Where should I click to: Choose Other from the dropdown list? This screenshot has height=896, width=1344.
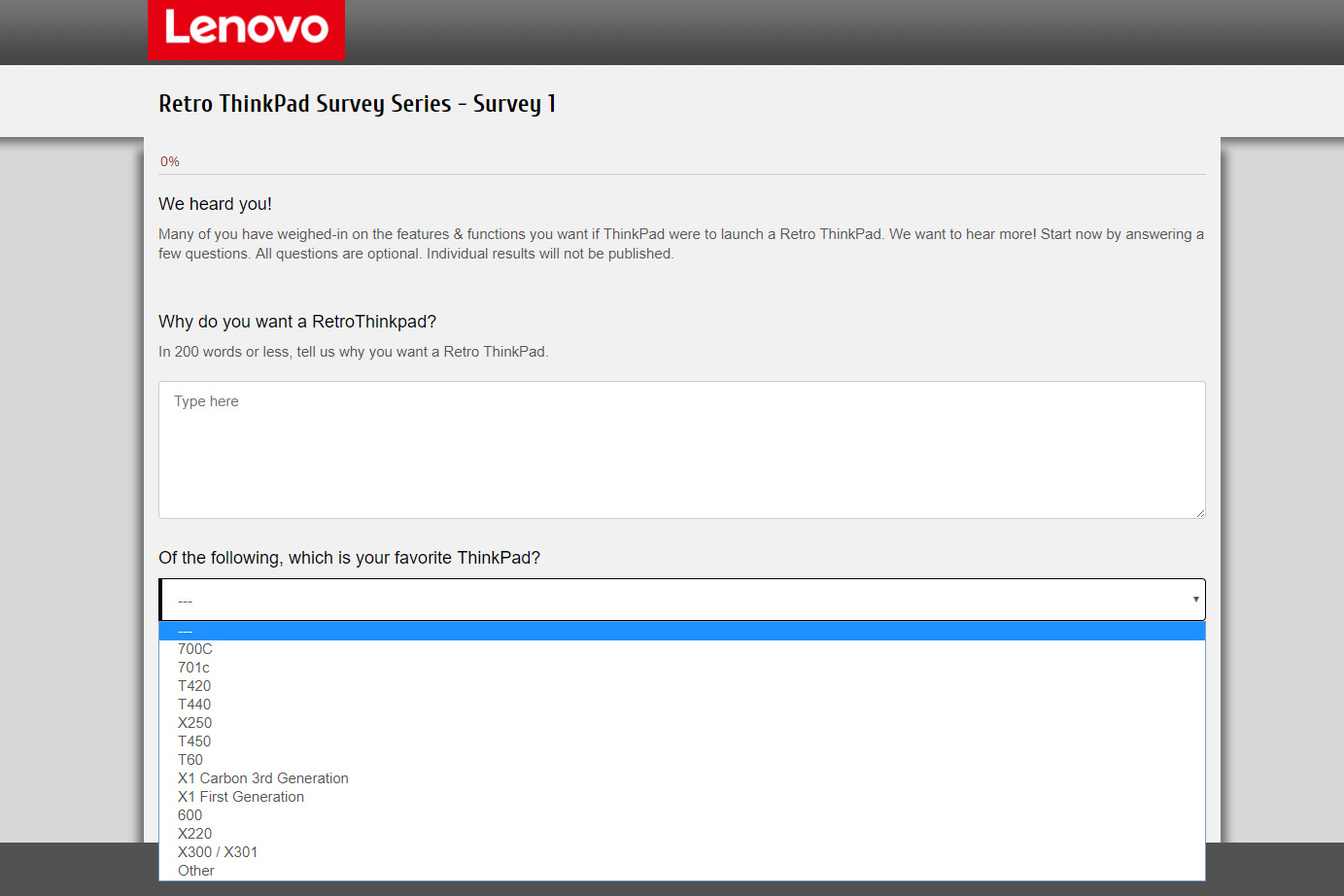(681, 871)
